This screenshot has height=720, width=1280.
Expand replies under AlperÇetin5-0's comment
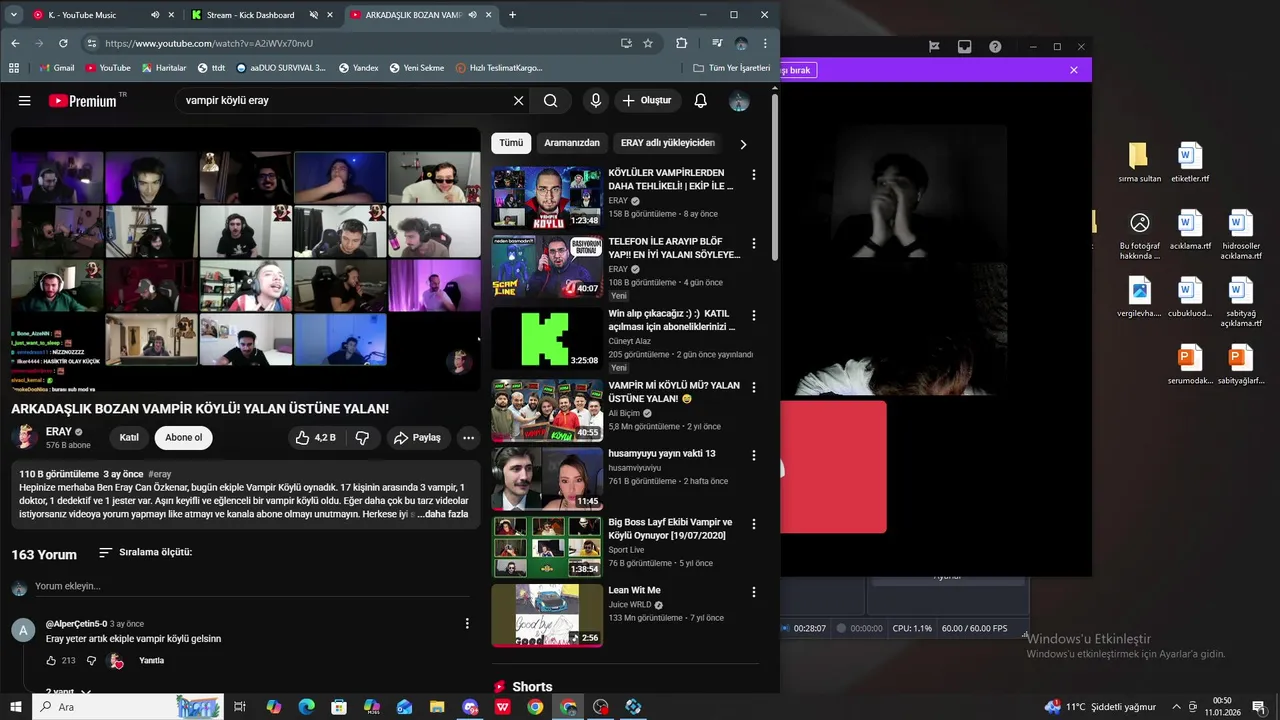[68, 691]
